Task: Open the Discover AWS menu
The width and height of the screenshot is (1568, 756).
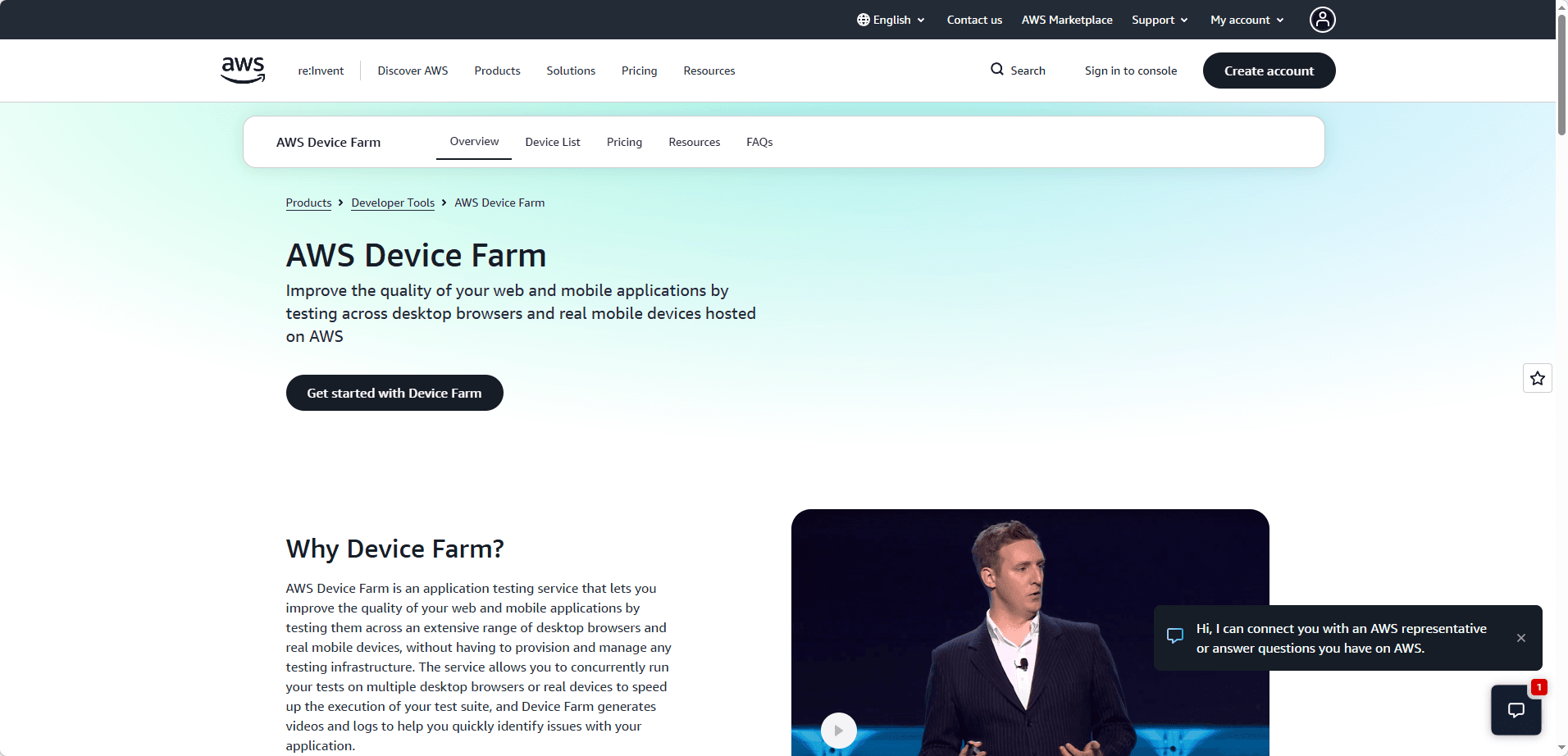Action: (413, 71)
